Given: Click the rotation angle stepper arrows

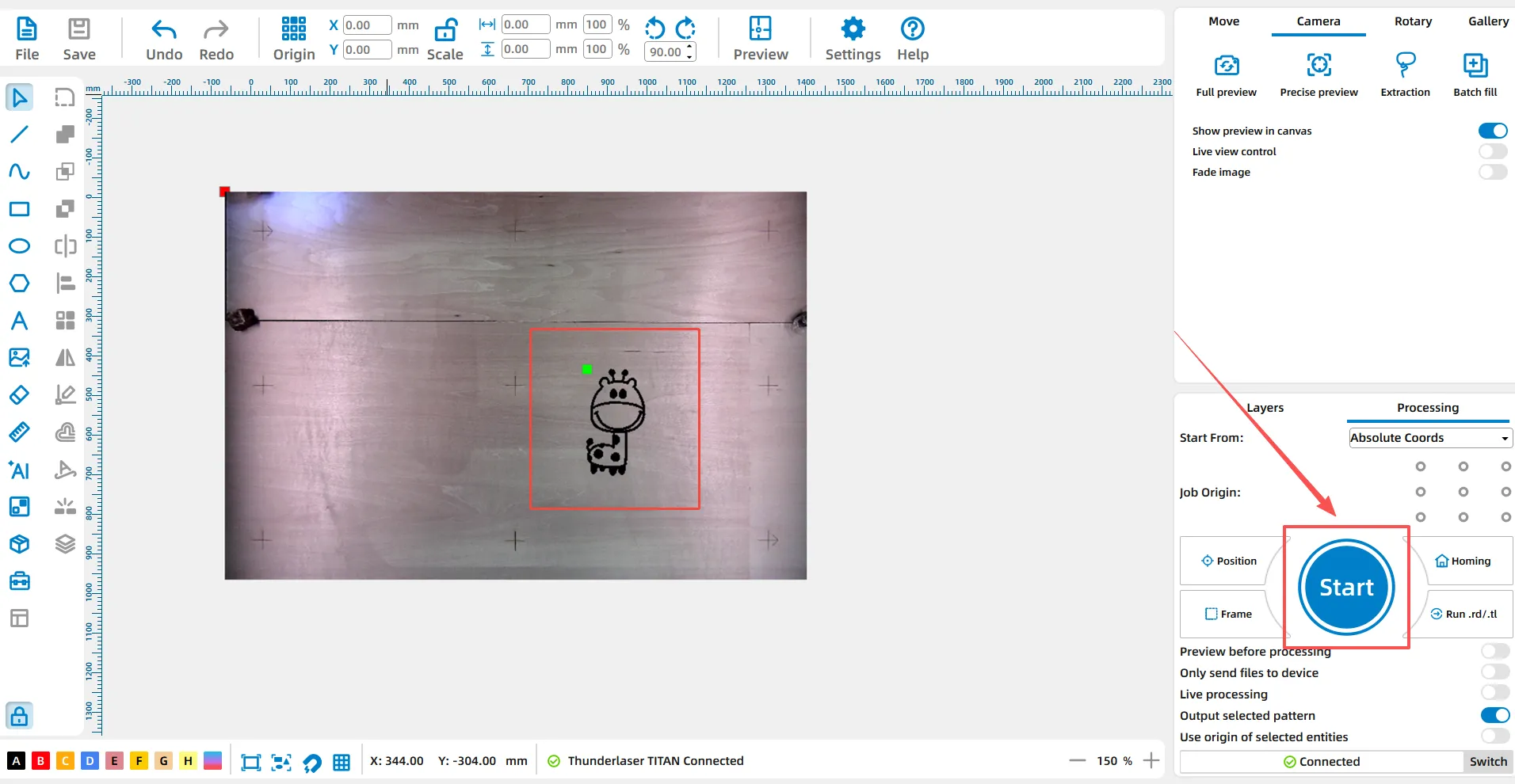Looking at the screenshot, I should pos(690,51).
